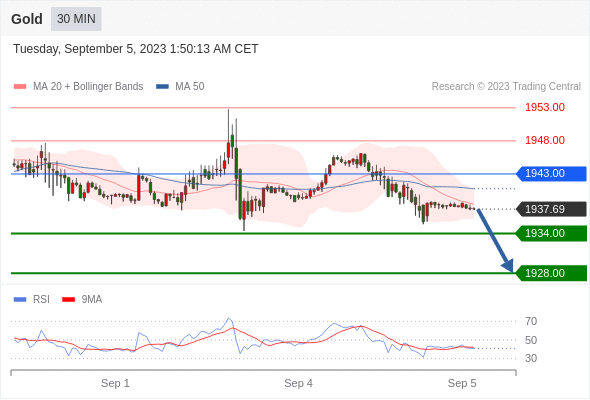This screenshot has height=400, width=590.
Task: Click the RSI 70 level label
Action: (x=531, y=321)
